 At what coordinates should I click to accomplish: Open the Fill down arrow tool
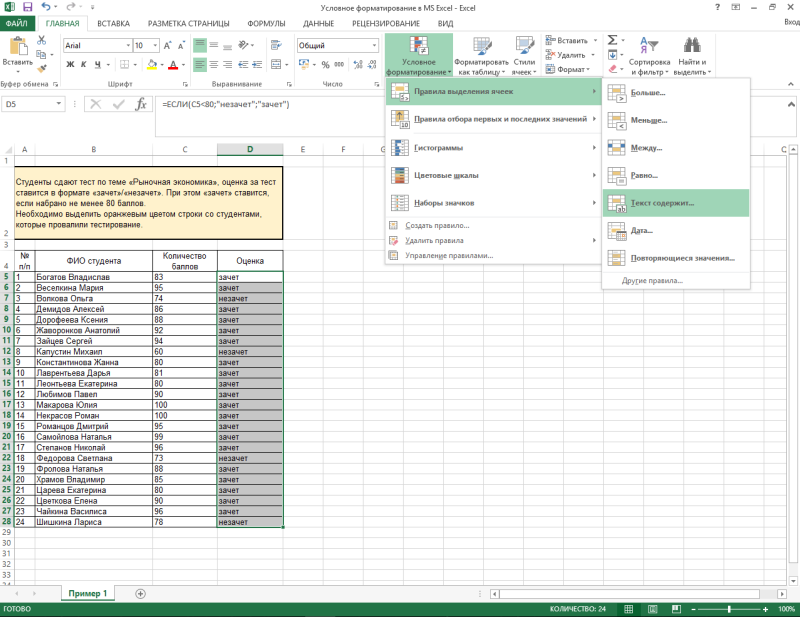pos(613,55)
